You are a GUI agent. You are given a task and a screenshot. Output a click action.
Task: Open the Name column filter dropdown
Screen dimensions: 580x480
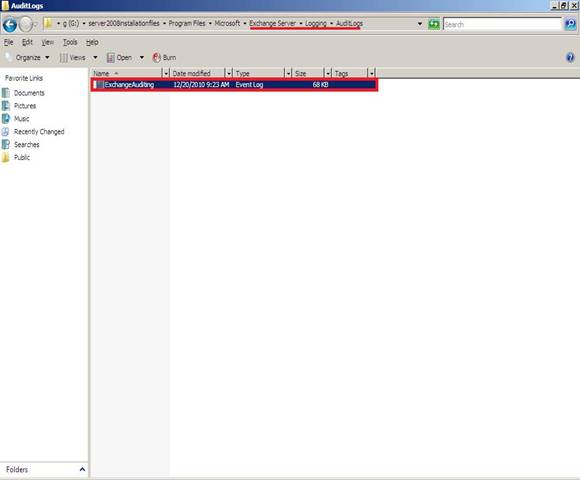point(166,73)
